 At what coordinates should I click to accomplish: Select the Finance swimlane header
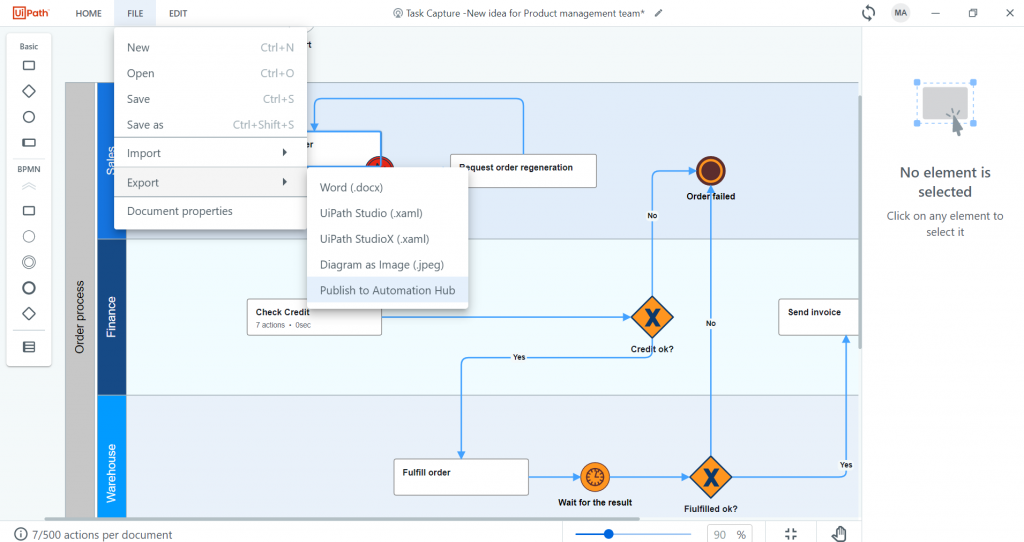pos(112,317)
